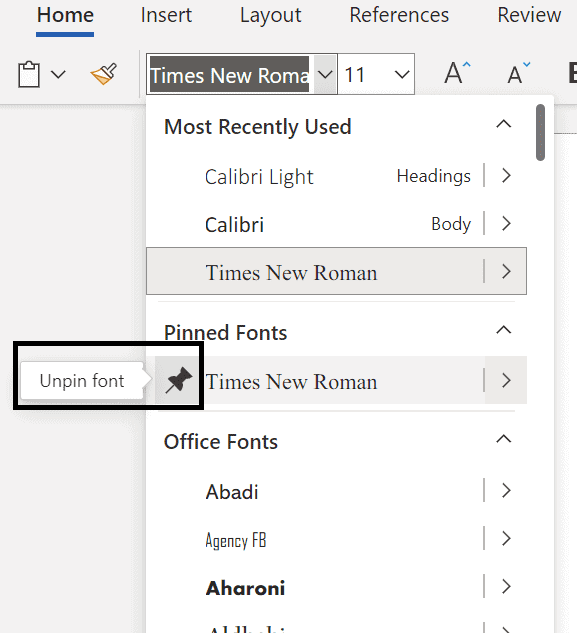
Task: Click the font name input box
Action: click(x=229, y=74)
